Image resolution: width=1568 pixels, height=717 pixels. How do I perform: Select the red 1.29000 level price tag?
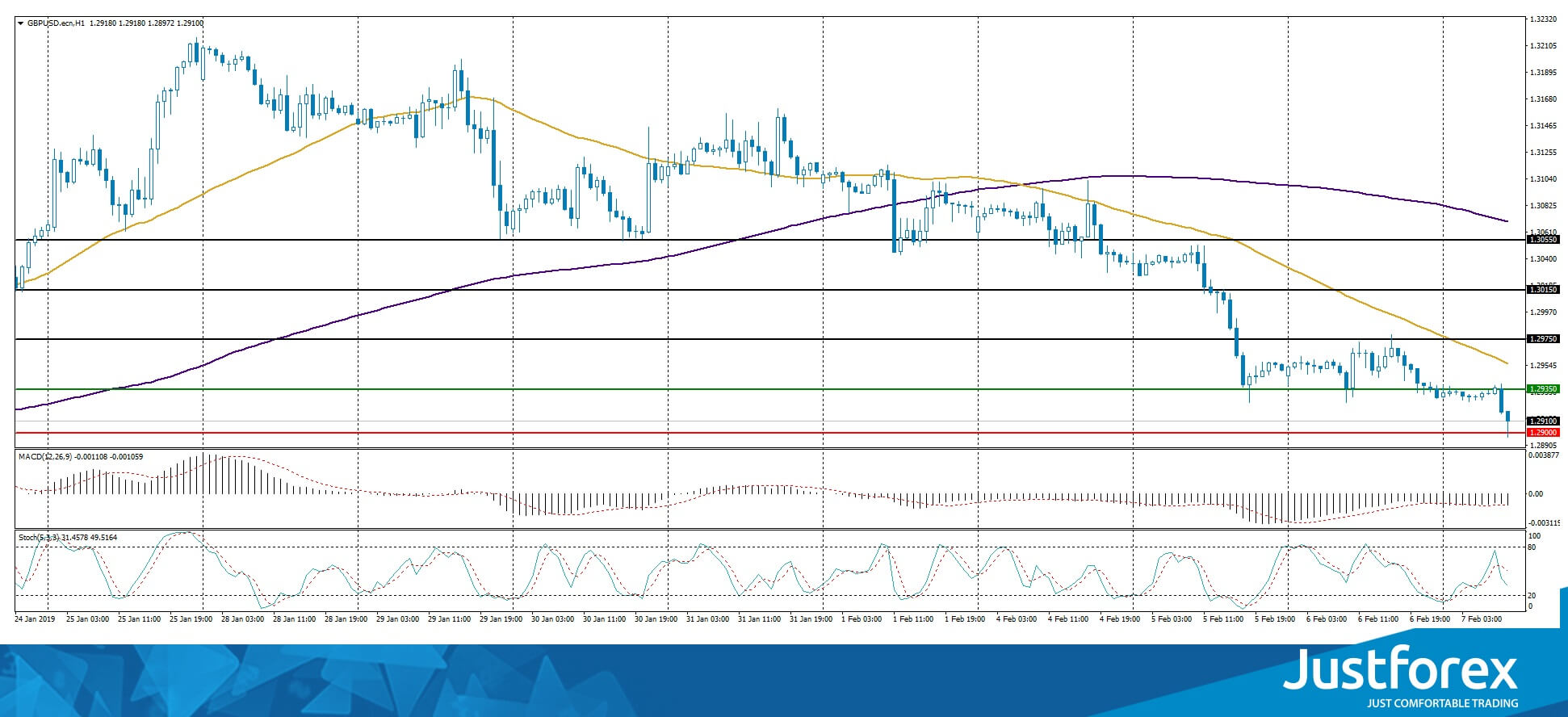(1543, 433)
